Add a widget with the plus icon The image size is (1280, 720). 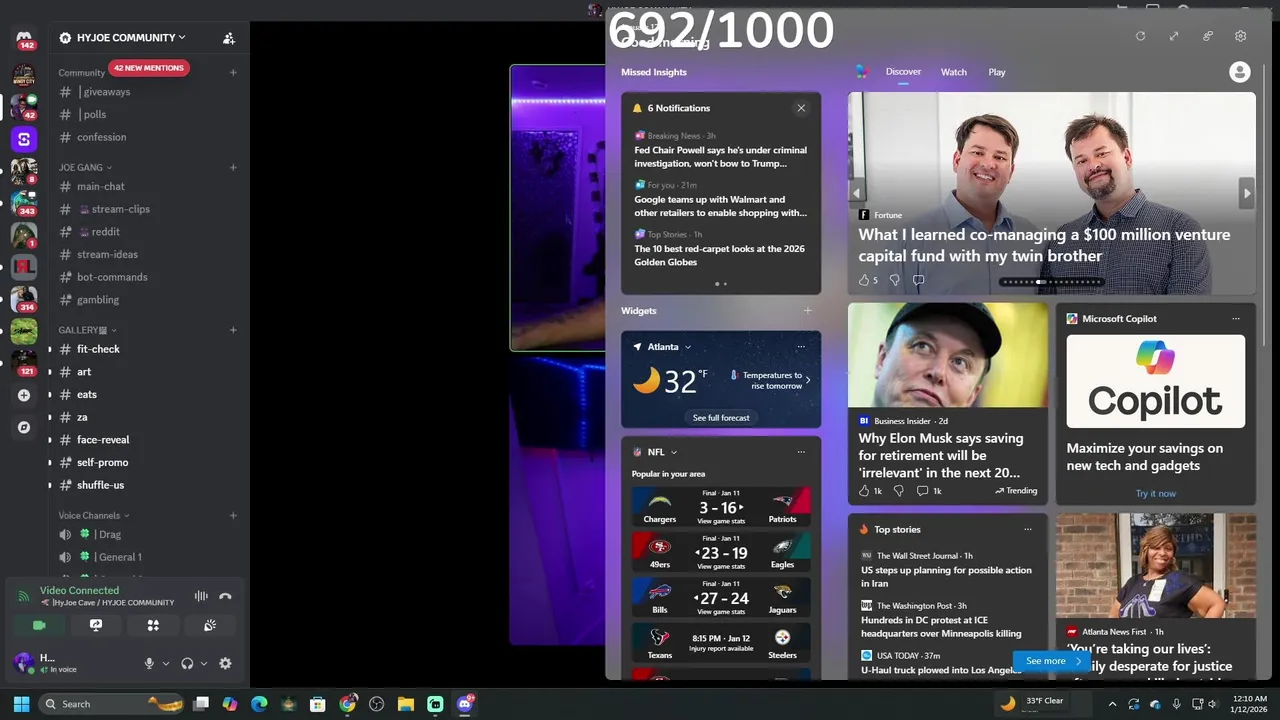pyautogui.click(x=808, y=311)
